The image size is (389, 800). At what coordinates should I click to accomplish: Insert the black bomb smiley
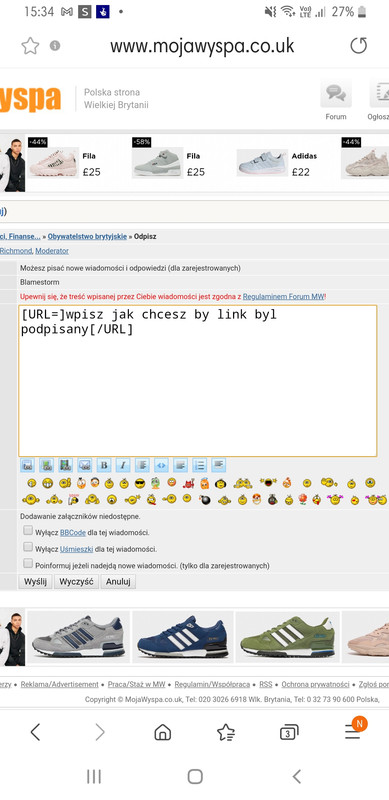pyautogui.click(x=205, y=500)
